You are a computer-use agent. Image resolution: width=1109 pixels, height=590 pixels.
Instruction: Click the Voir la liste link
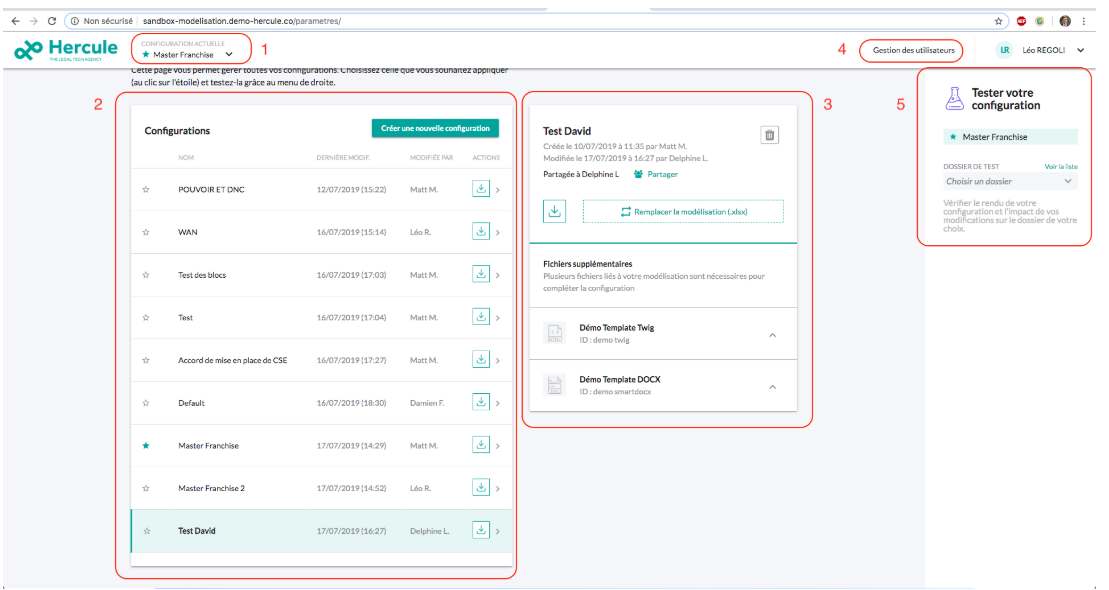1061,166
